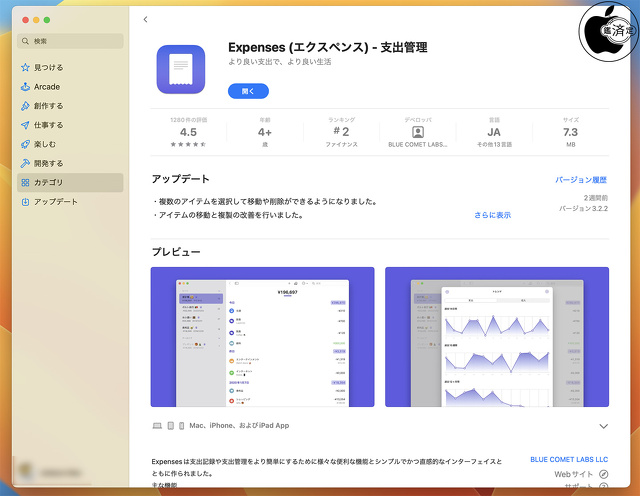The height and width of the screenshot is (496, 640).
Task: Click the paper plane icon beside 仕事する
Action: click(25, 125)
